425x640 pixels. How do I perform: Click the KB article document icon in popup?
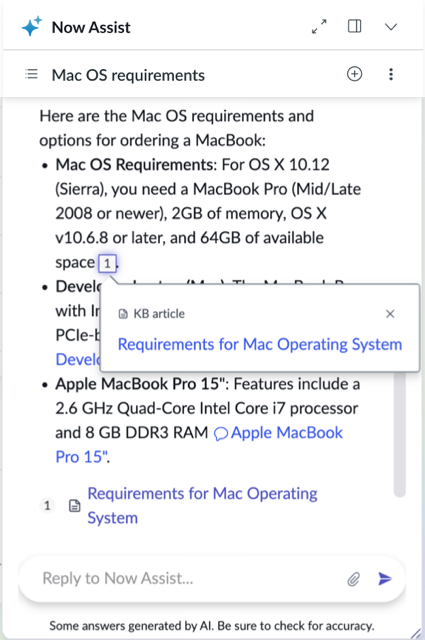coord(123,314)
